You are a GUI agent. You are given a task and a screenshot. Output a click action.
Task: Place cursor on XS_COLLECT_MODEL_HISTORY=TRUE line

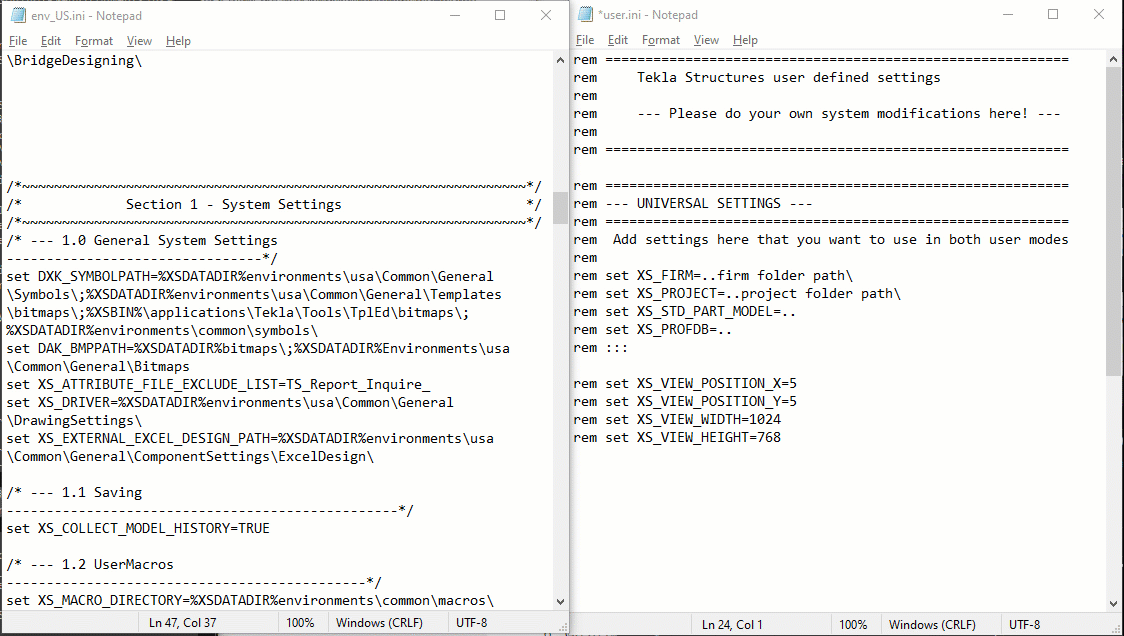tap(138, 528)
